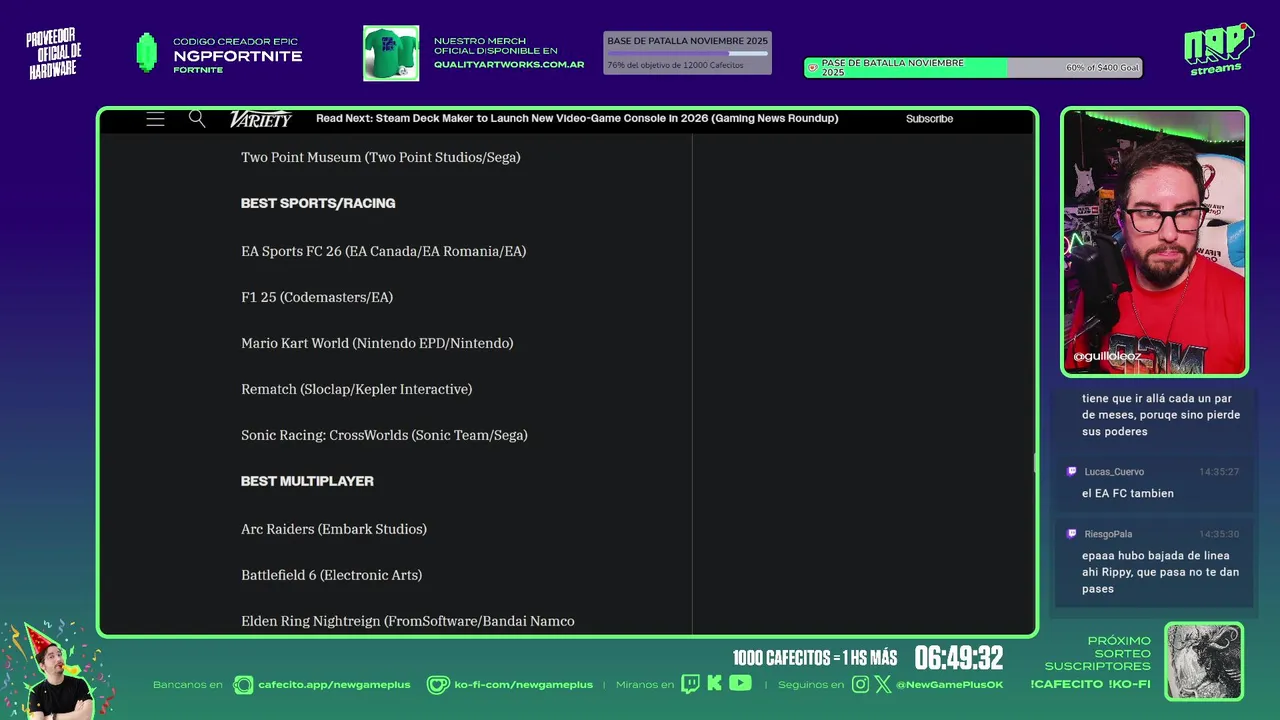Screen dimensions: 1280x720
Task: Click the F1 25 (Codemasters/EA) entry
Action: [317, 297]
